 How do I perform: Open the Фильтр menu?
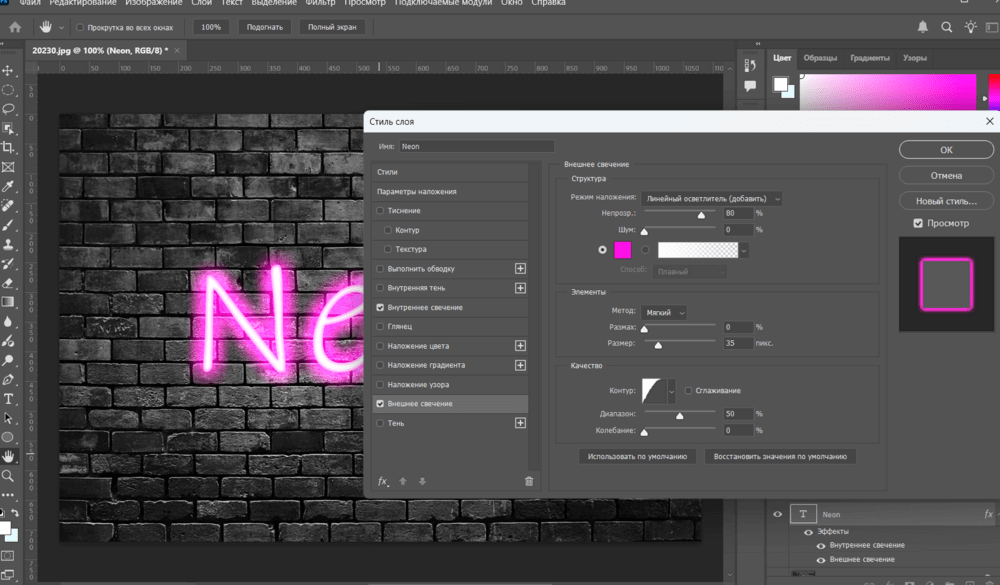click(319, 3)
